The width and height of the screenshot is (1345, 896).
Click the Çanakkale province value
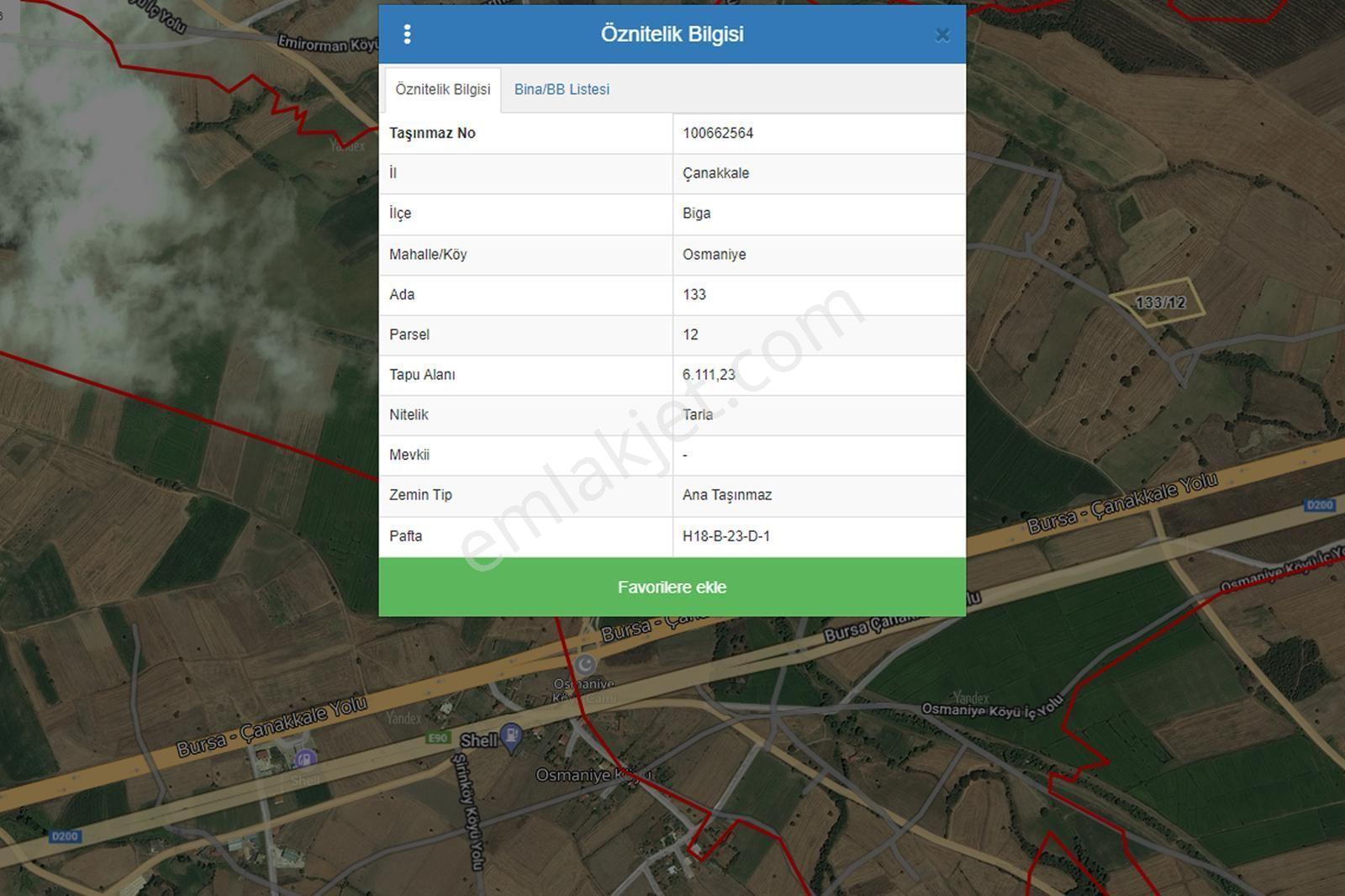(x=715, y=173)
